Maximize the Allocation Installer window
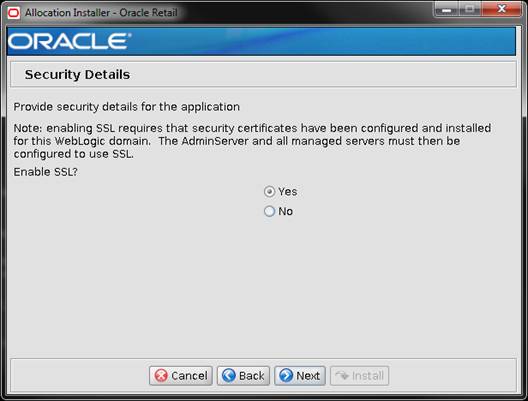The image size is (528, 401). (470, 9)
